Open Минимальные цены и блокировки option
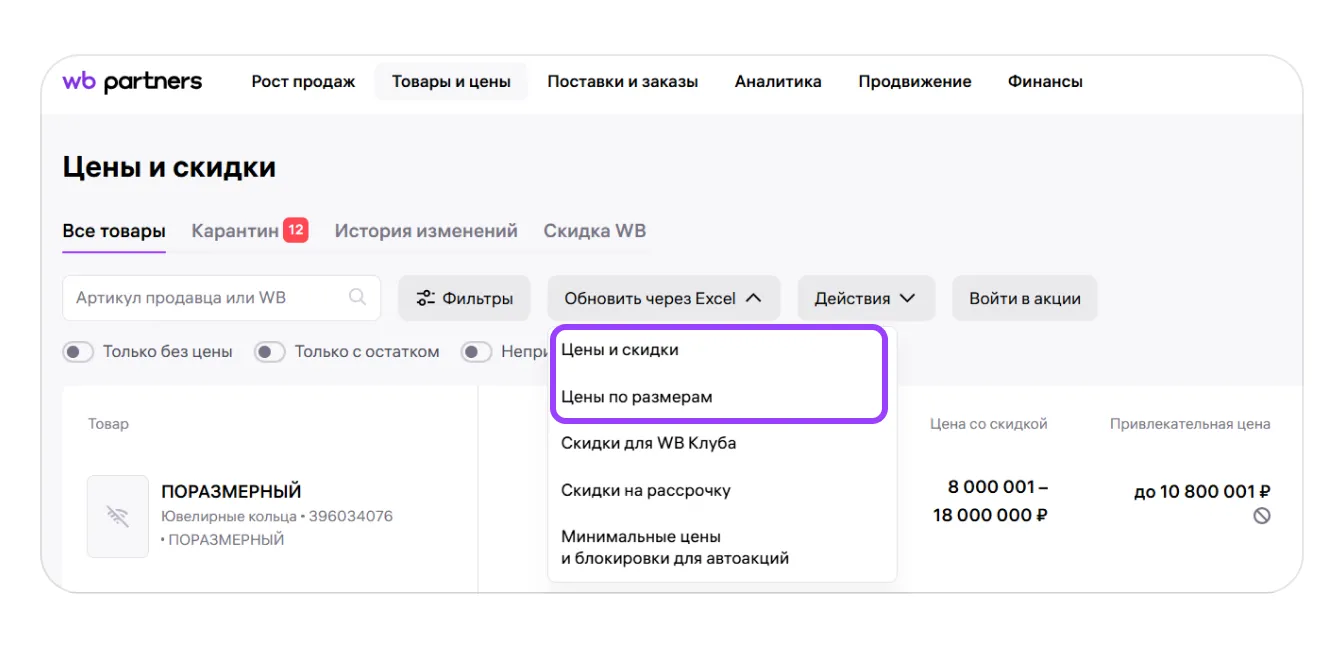 click(x=675, y=547)
